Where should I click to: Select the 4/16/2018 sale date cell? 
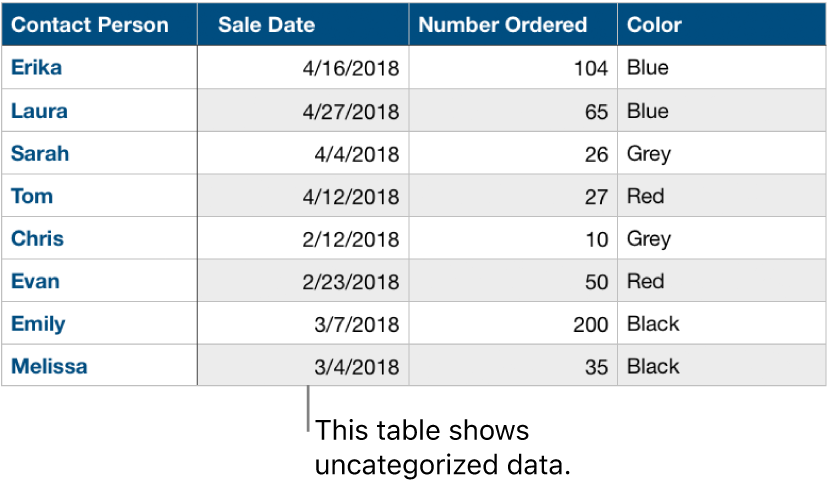pos(350,69)
